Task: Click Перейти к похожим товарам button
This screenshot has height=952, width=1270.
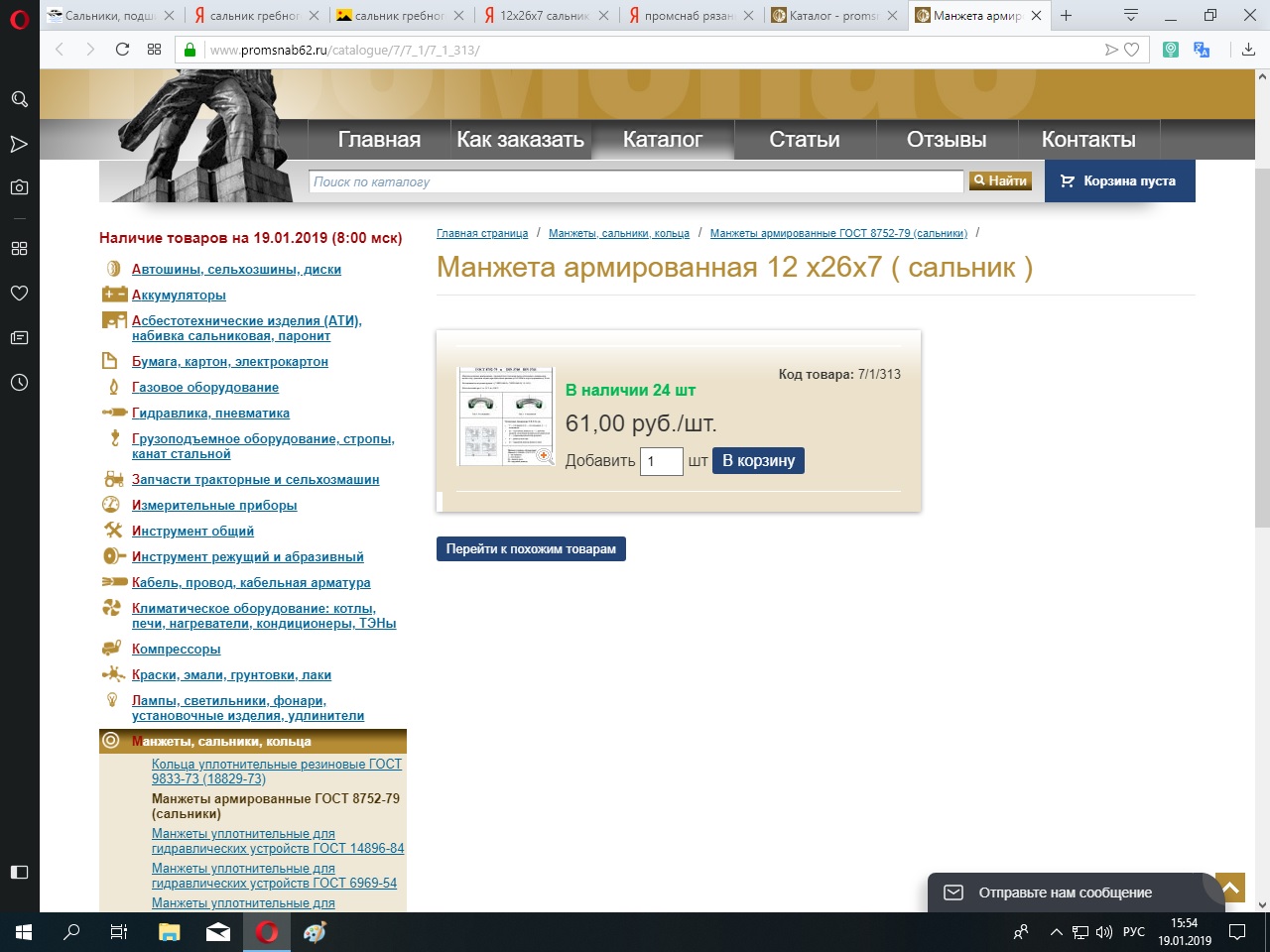Action: click(531, 549)
